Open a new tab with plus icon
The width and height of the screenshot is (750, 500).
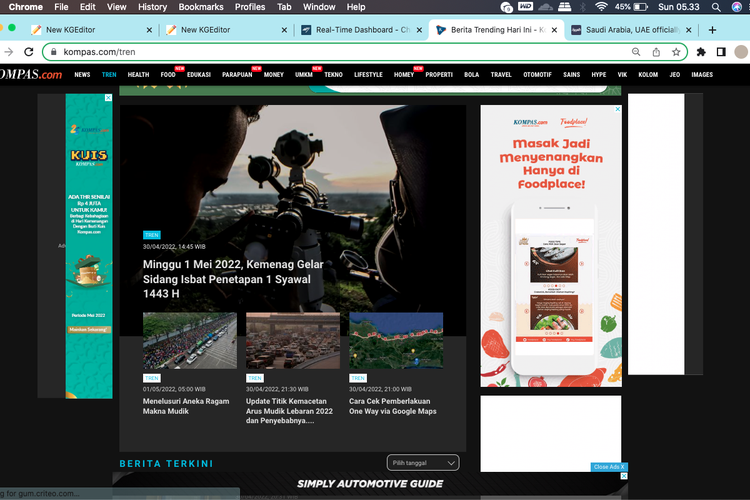point(713,30)
